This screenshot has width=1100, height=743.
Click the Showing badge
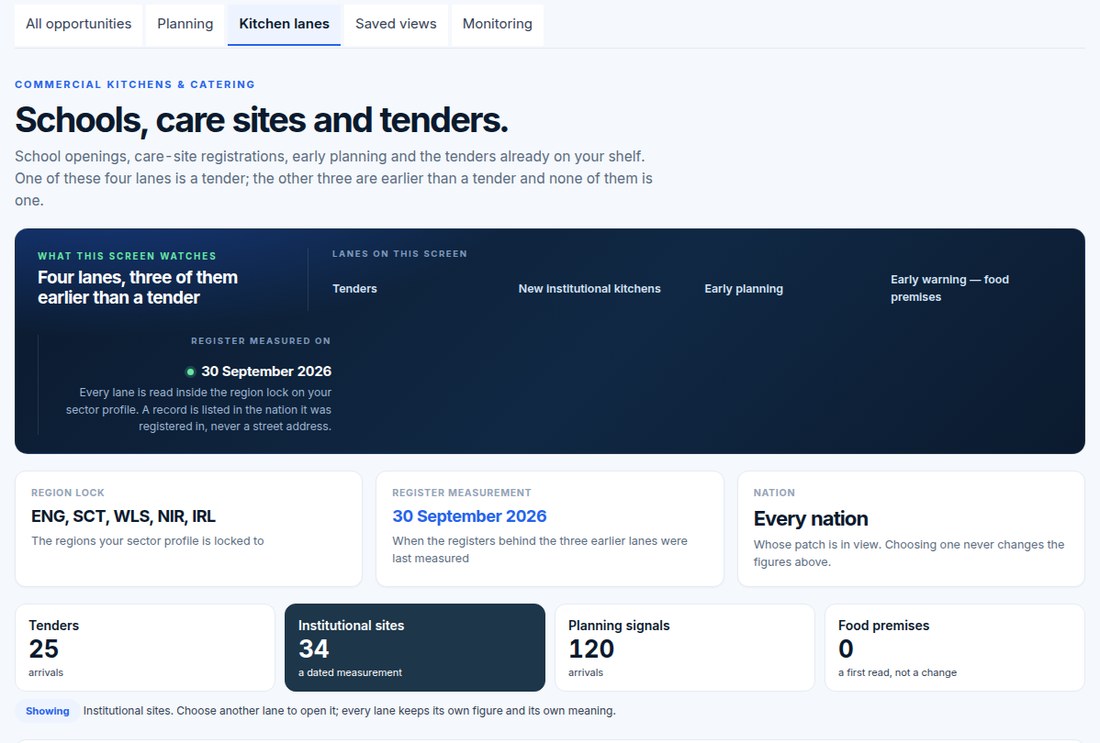tap(48, 711)
